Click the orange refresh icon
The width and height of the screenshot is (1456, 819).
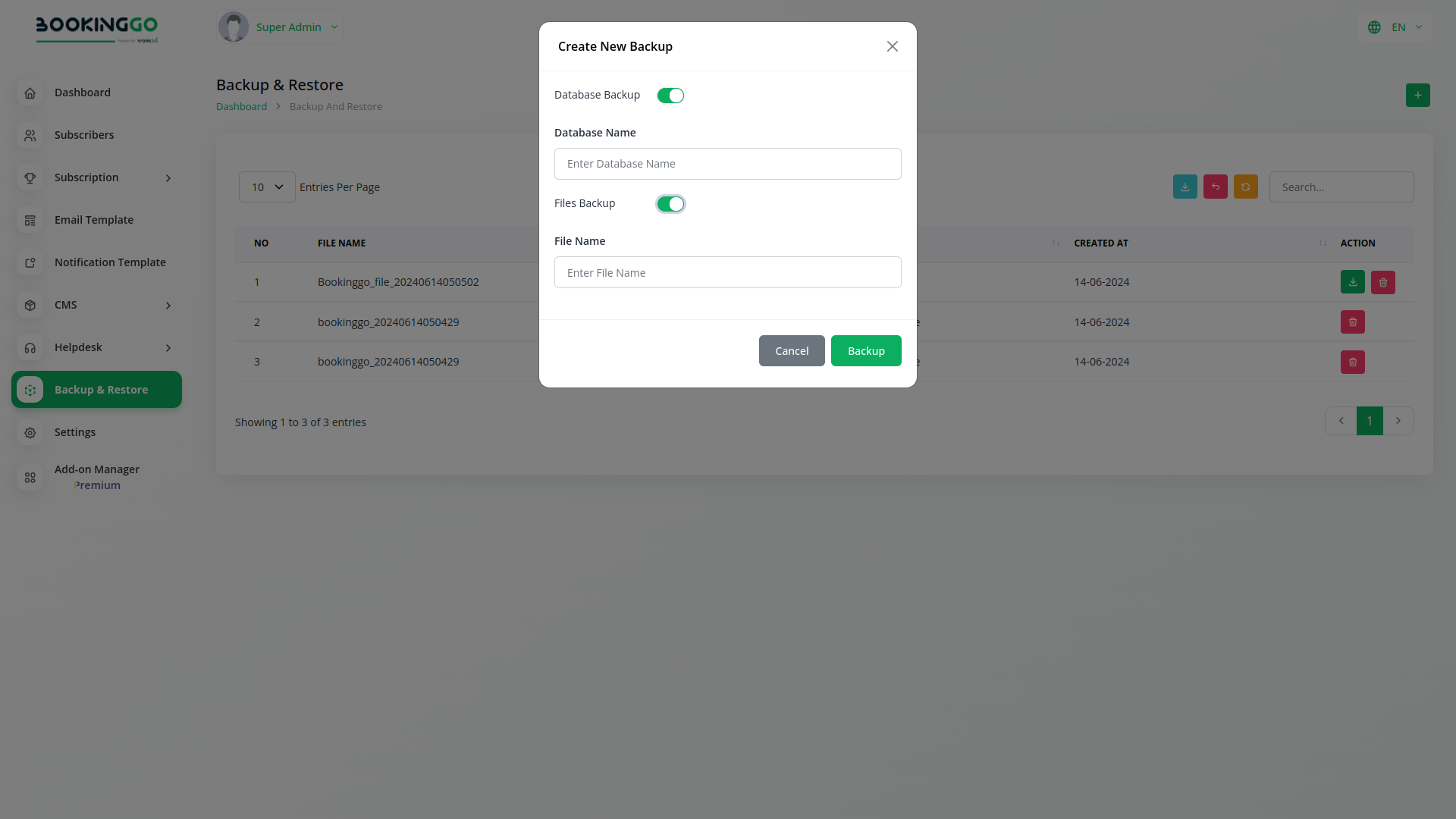click(x=1245, y=187)
